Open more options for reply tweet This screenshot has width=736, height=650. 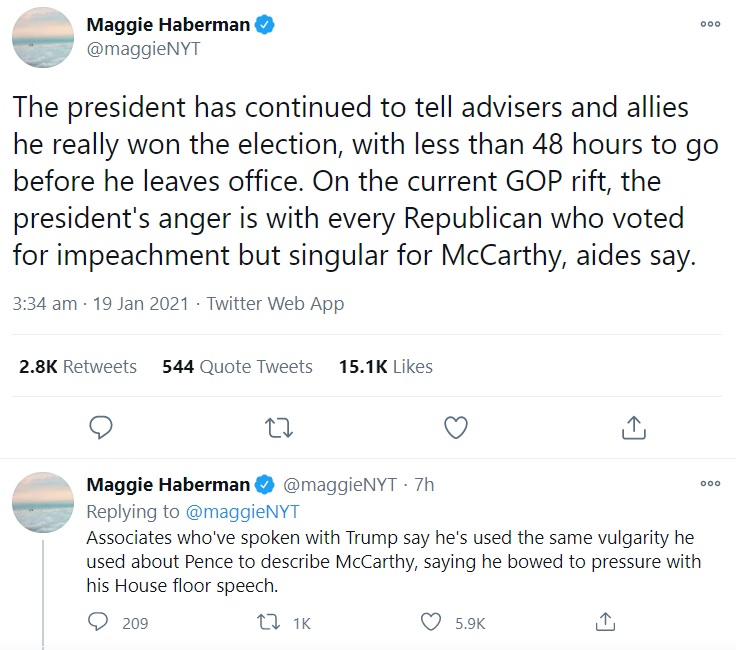tap(710, 484)
